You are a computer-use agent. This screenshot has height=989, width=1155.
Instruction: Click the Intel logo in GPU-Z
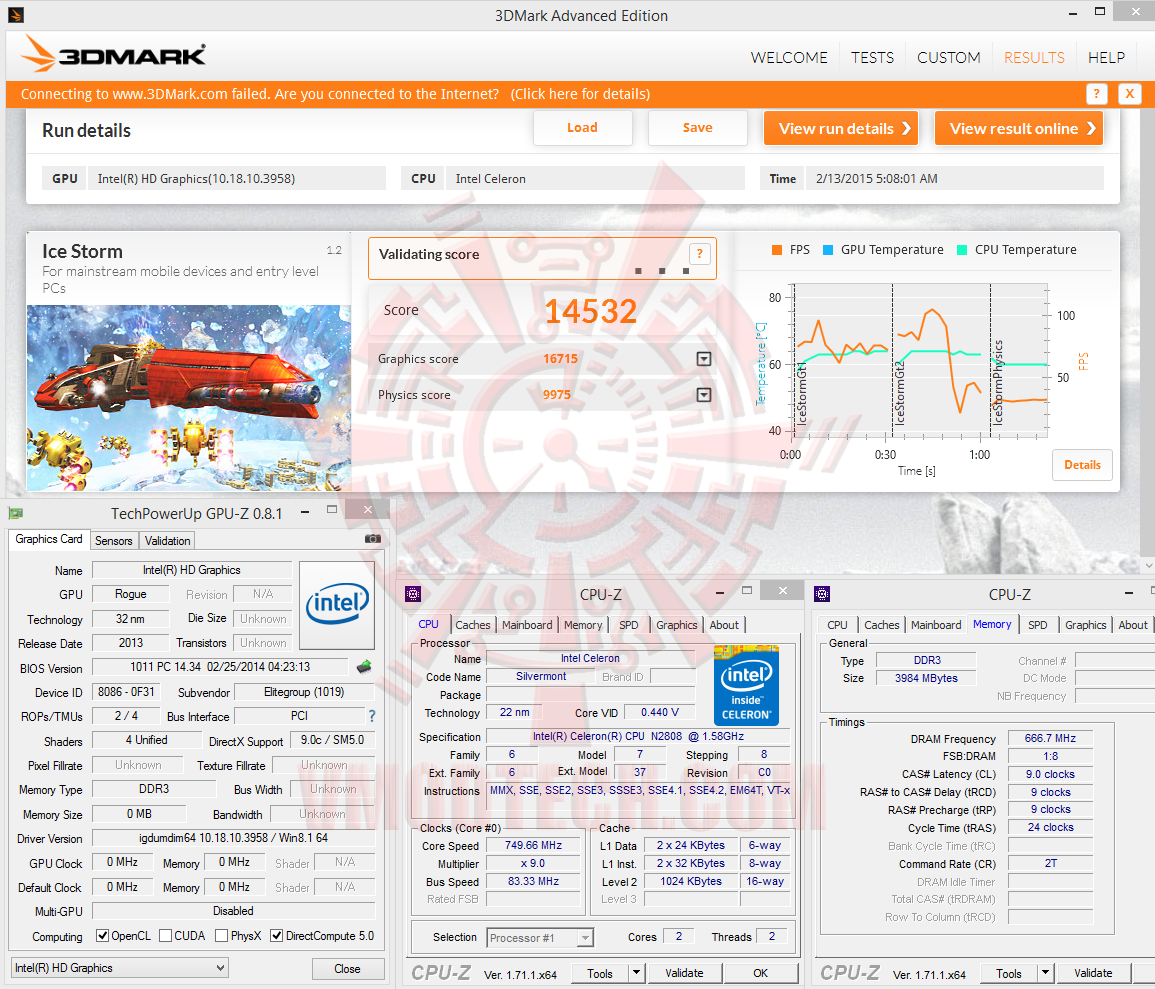coord(337,605)
